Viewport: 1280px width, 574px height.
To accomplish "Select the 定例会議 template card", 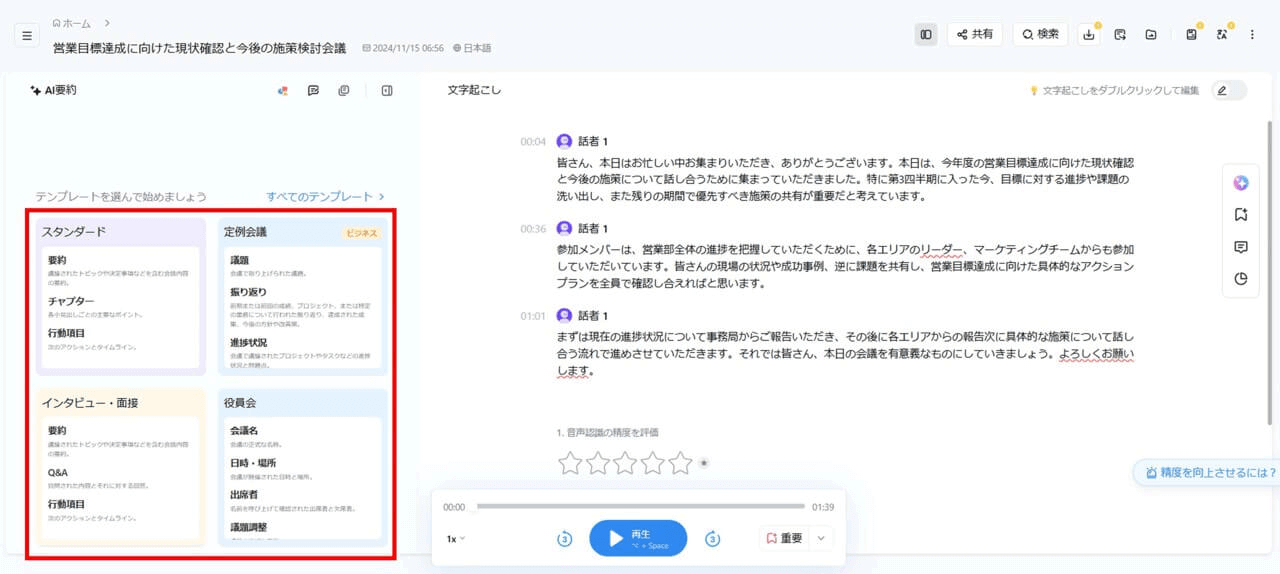I will point(303,297).
